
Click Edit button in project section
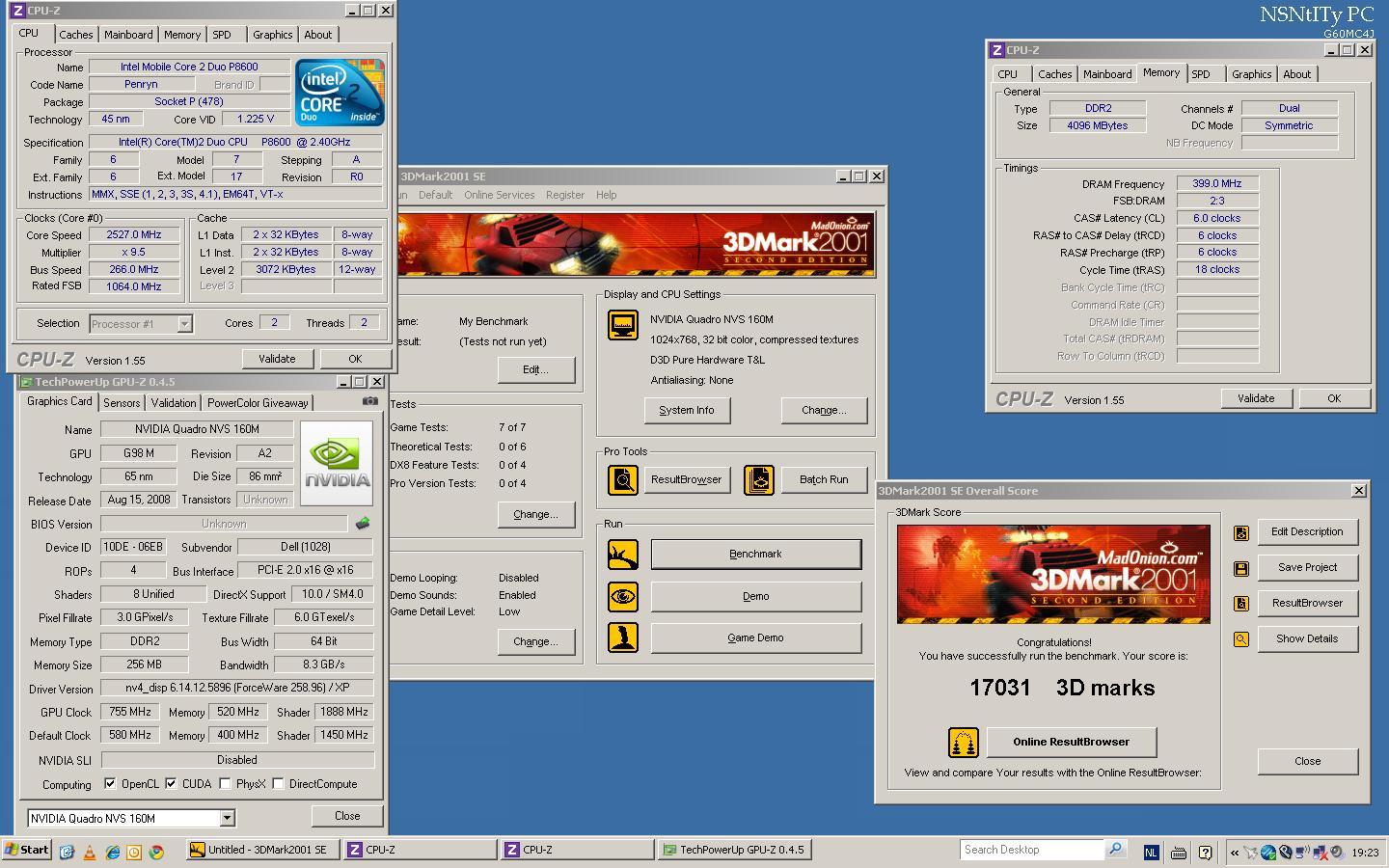coord(536,370)
